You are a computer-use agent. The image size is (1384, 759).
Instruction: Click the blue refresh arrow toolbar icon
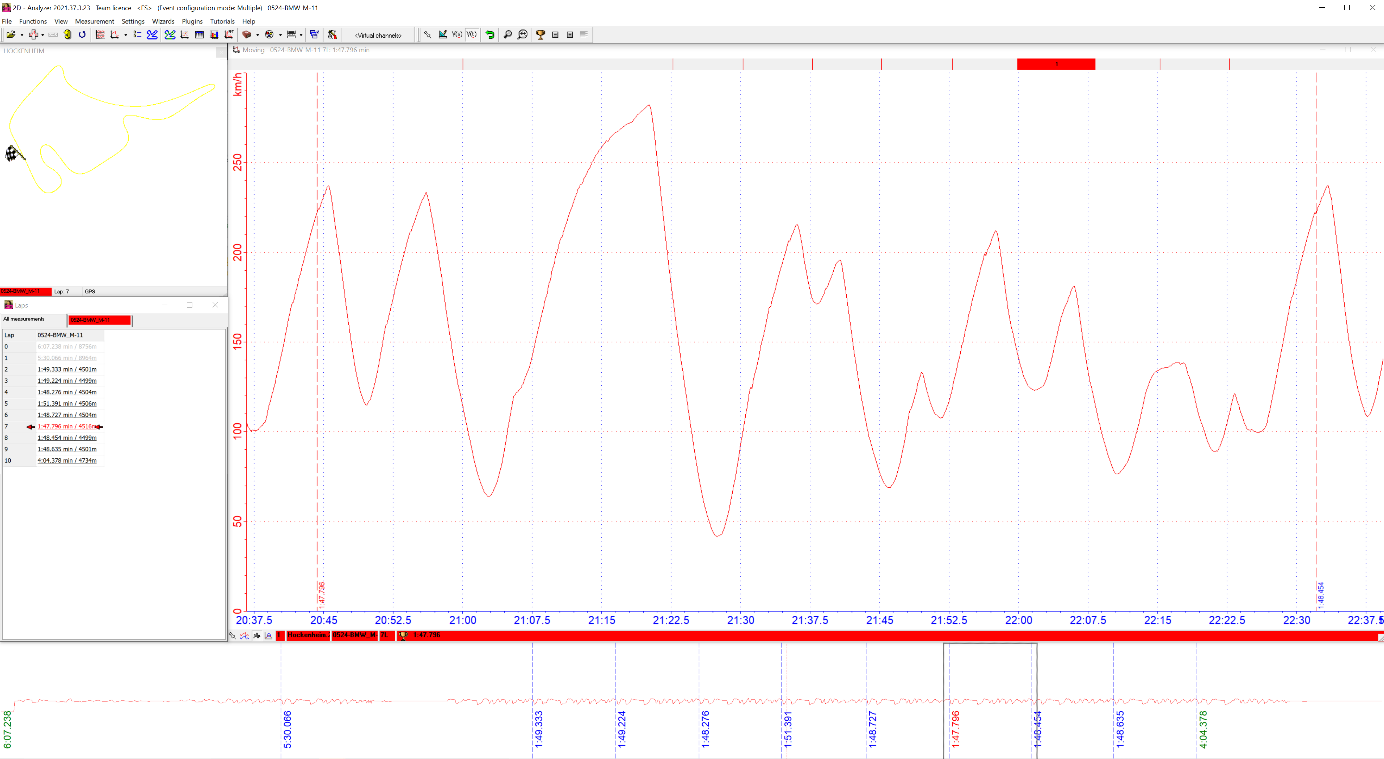pyautogui.click(x=82, y=34)
